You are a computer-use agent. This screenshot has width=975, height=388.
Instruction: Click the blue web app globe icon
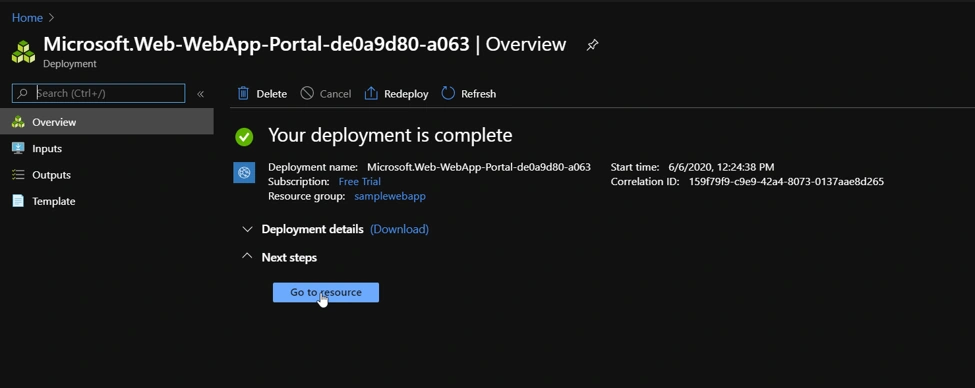244,172
